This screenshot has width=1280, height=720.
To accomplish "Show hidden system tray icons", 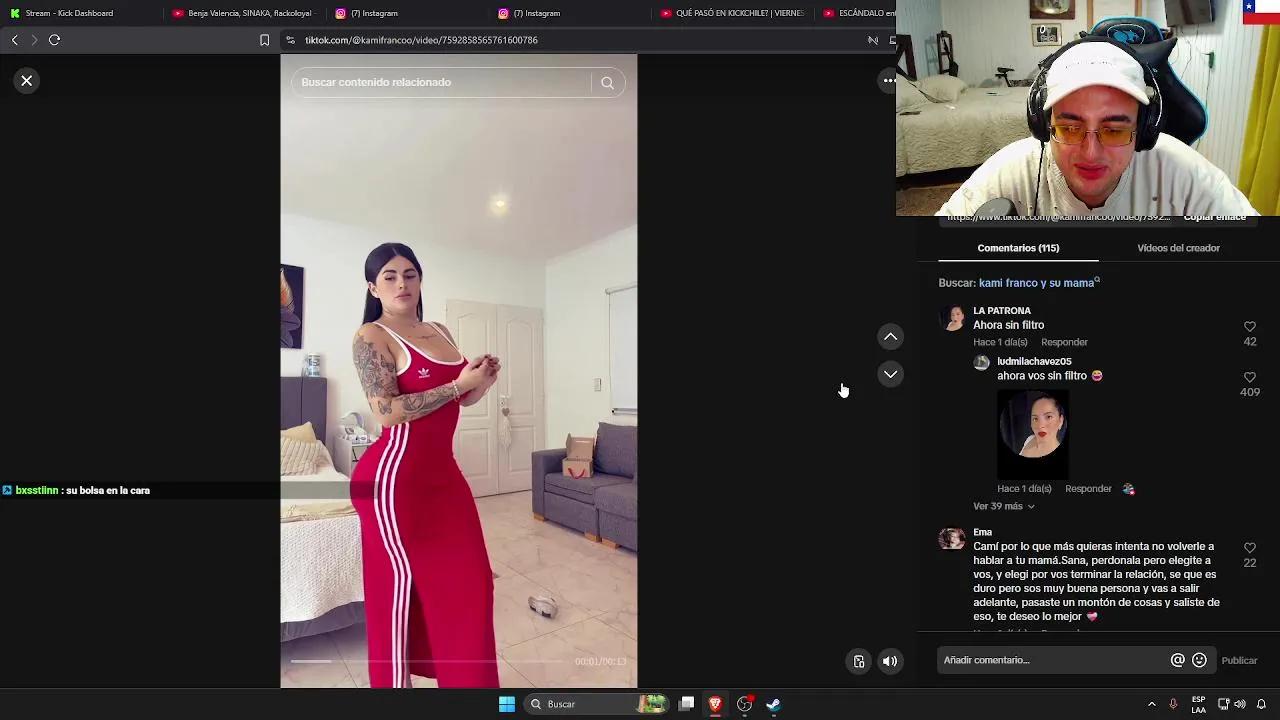I will point(1151,704).
